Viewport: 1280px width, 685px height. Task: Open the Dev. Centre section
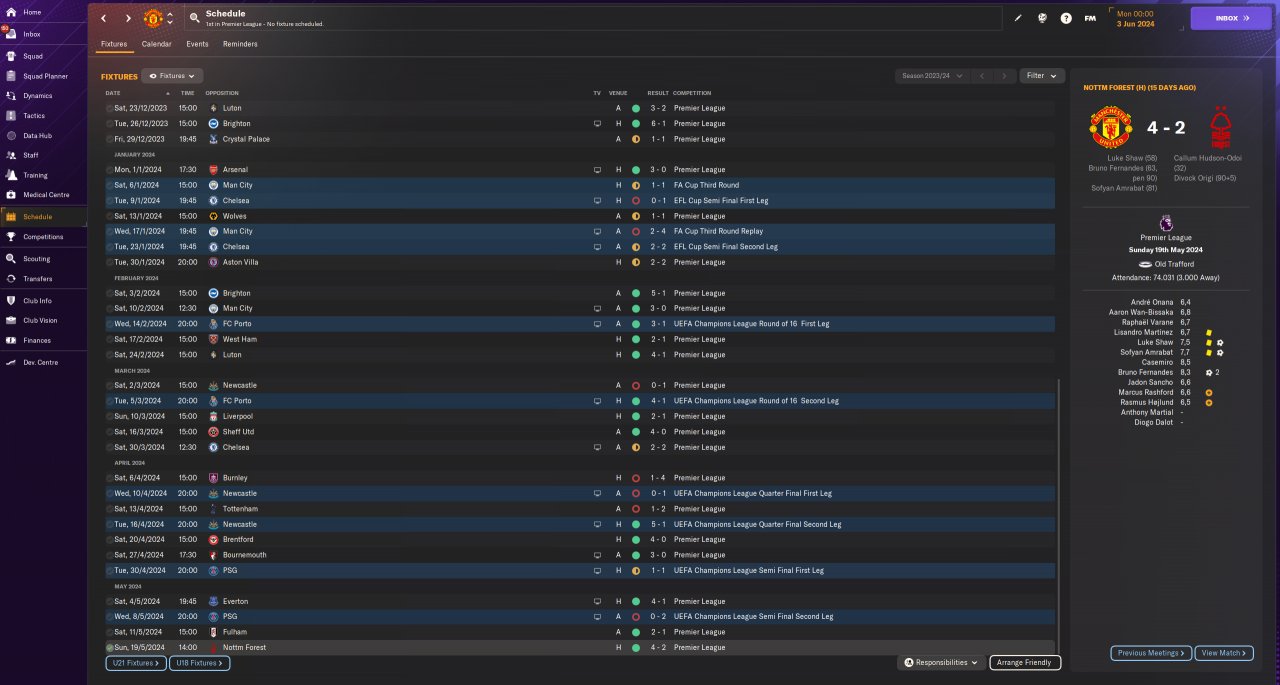(43, 362)
